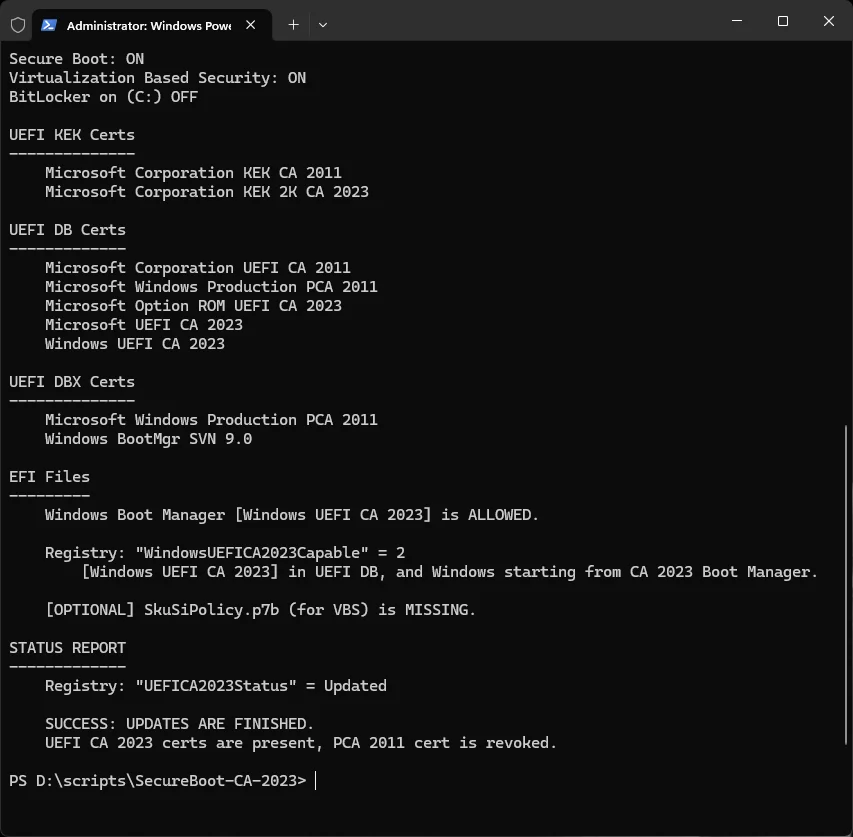Click the PS D:\scripts\SecureBoot-CA-2023 prompt
Image resolution: width=853 pixels, height=837 pixels.
158,781
